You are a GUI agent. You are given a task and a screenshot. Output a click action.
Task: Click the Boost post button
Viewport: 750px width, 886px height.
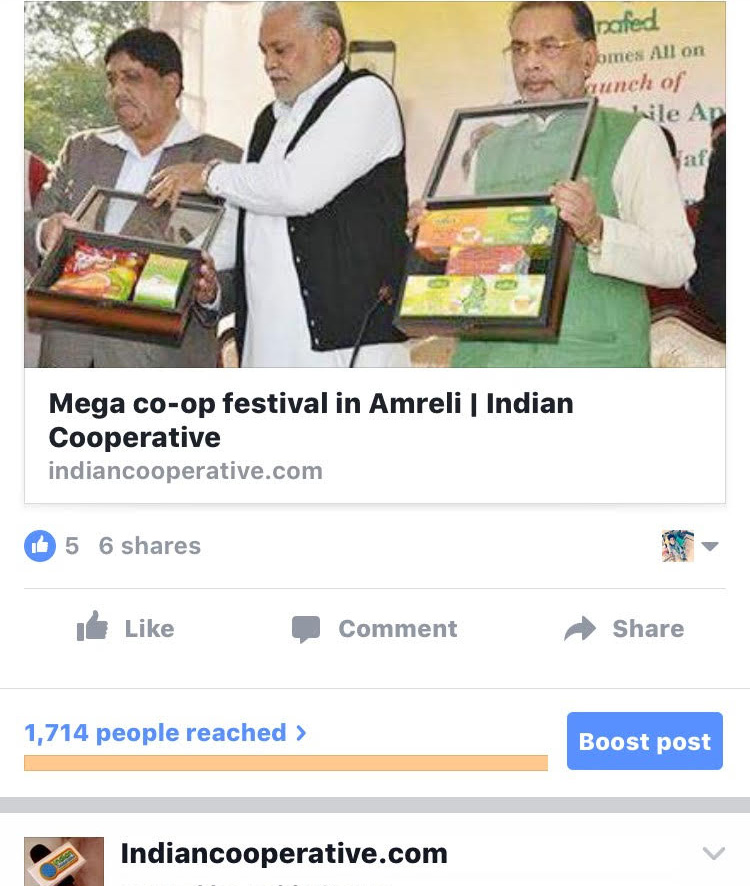[645, 741]
